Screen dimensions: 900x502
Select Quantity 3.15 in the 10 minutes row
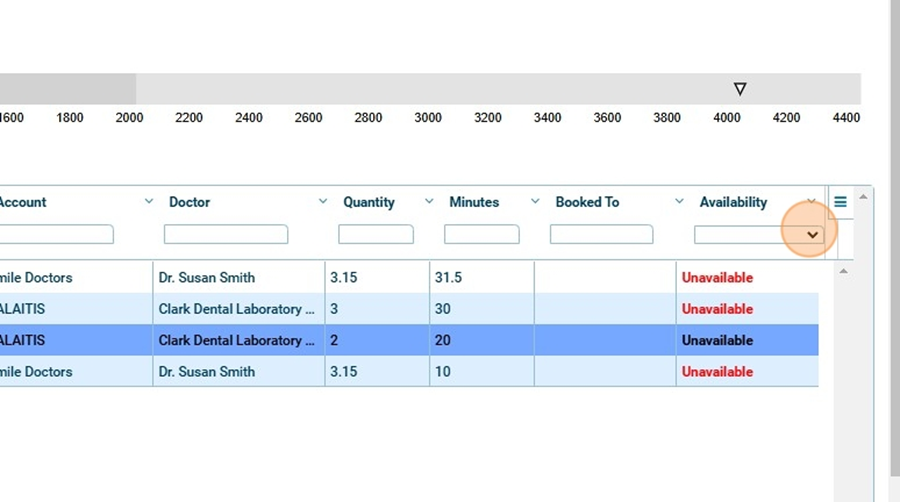pos(377,372)
